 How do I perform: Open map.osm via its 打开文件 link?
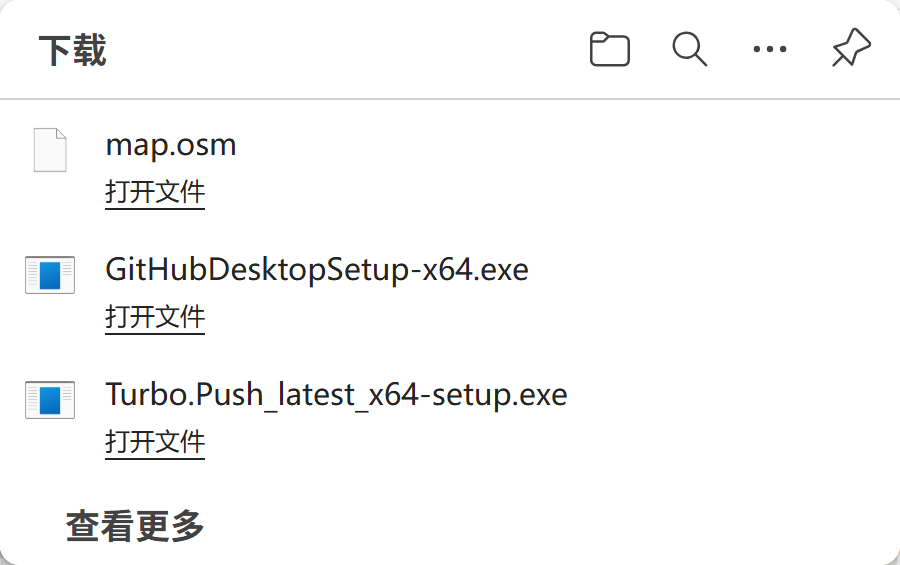pos(155,192)
